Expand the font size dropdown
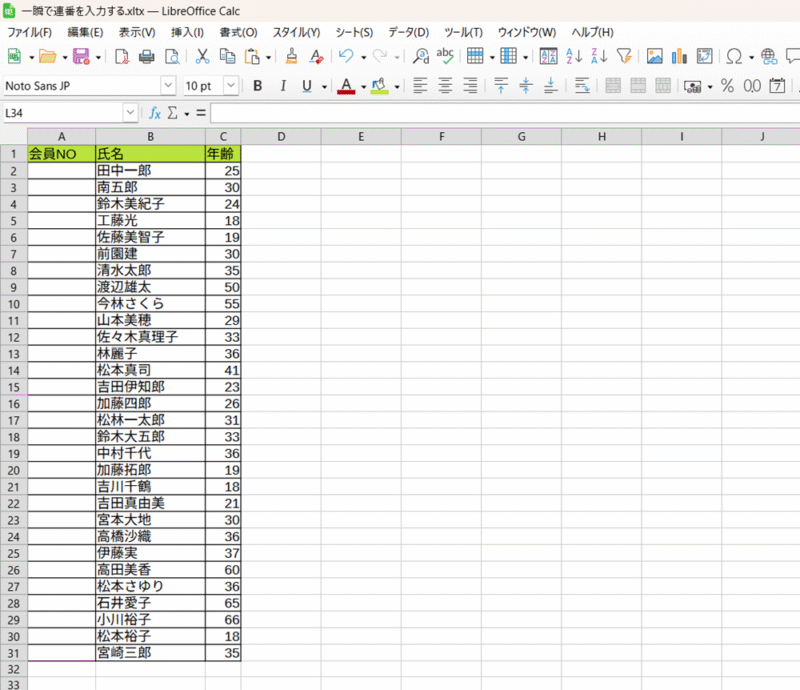The image size is (800, 690). coord(231,86)
